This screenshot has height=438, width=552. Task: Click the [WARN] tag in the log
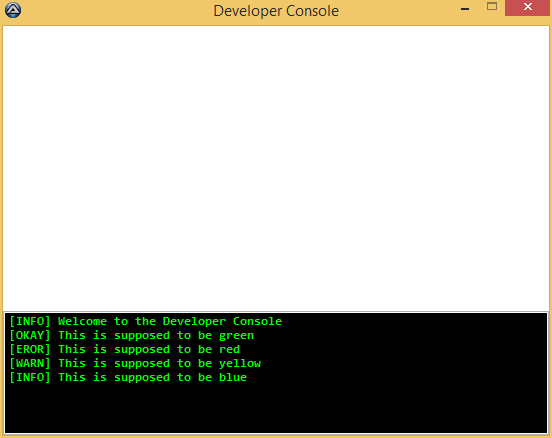tap(30, 363)
